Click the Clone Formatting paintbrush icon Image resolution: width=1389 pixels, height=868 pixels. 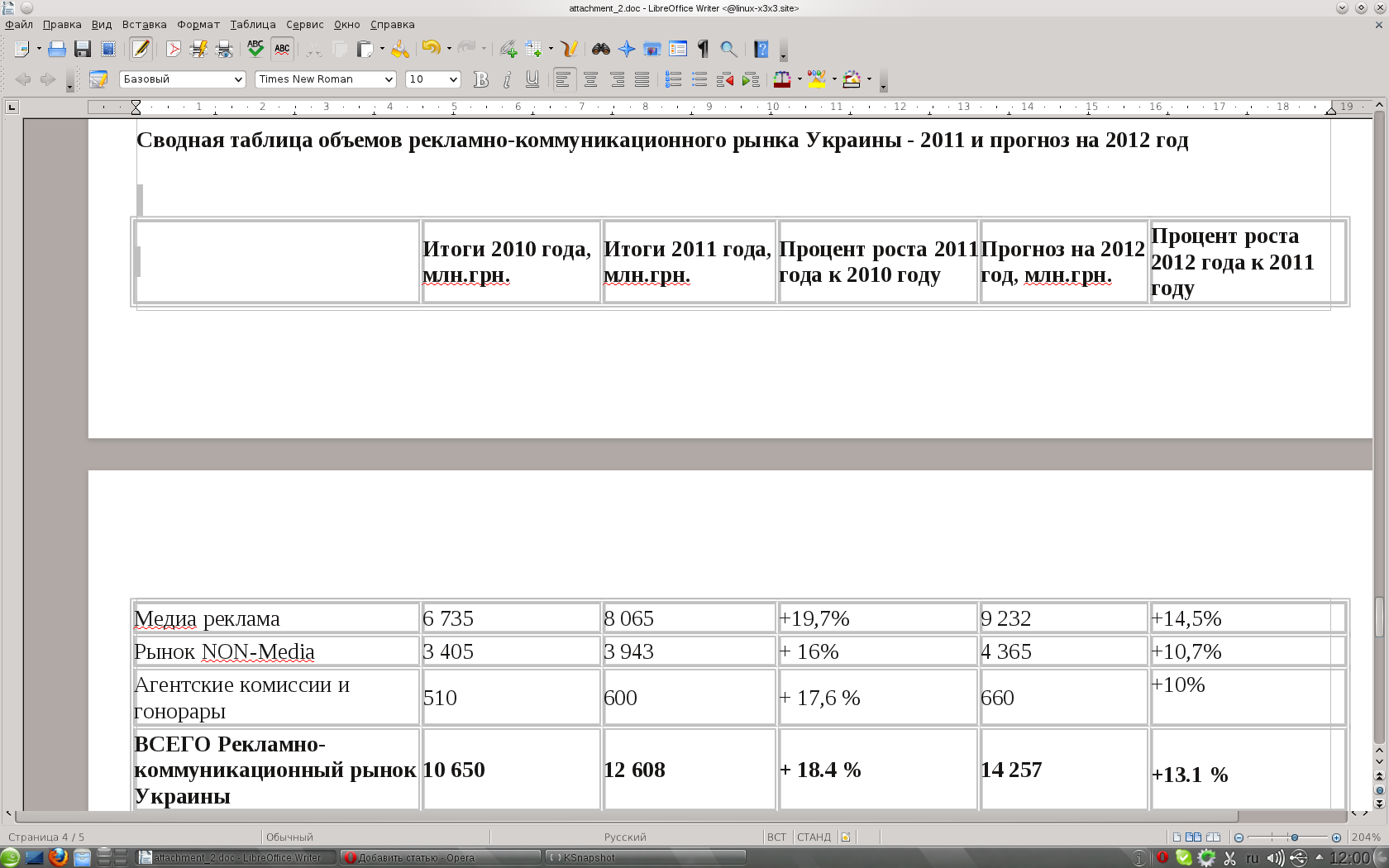(x=400, y=50)
